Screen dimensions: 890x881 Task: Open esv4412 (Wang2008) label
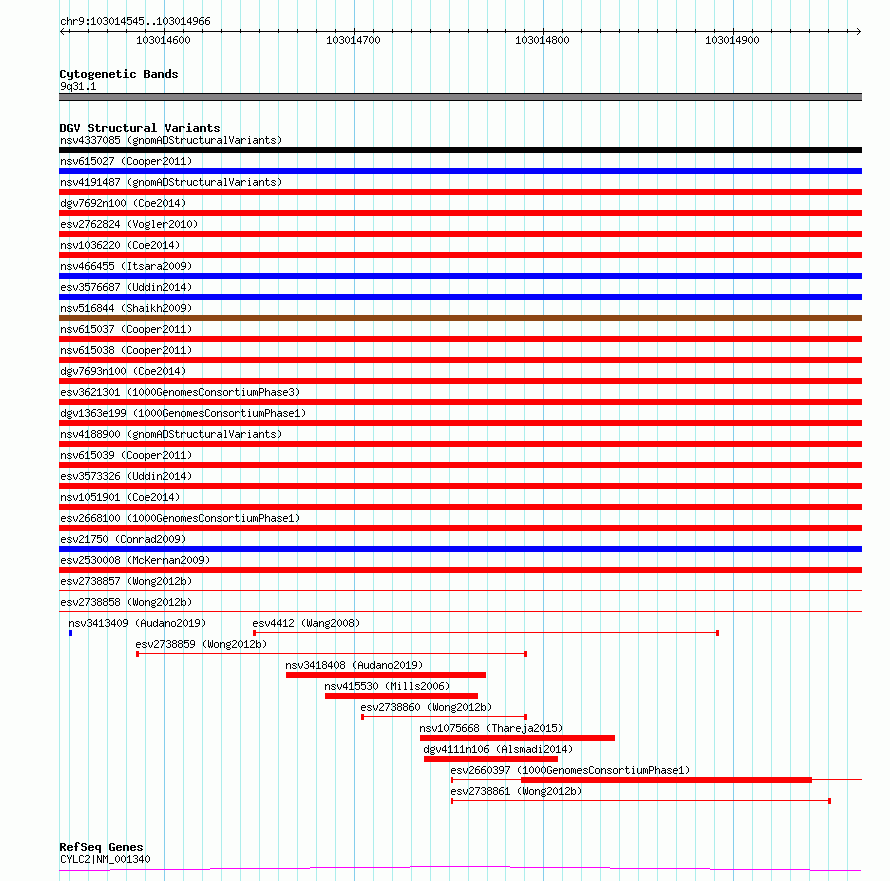click(x=307, y=623)
